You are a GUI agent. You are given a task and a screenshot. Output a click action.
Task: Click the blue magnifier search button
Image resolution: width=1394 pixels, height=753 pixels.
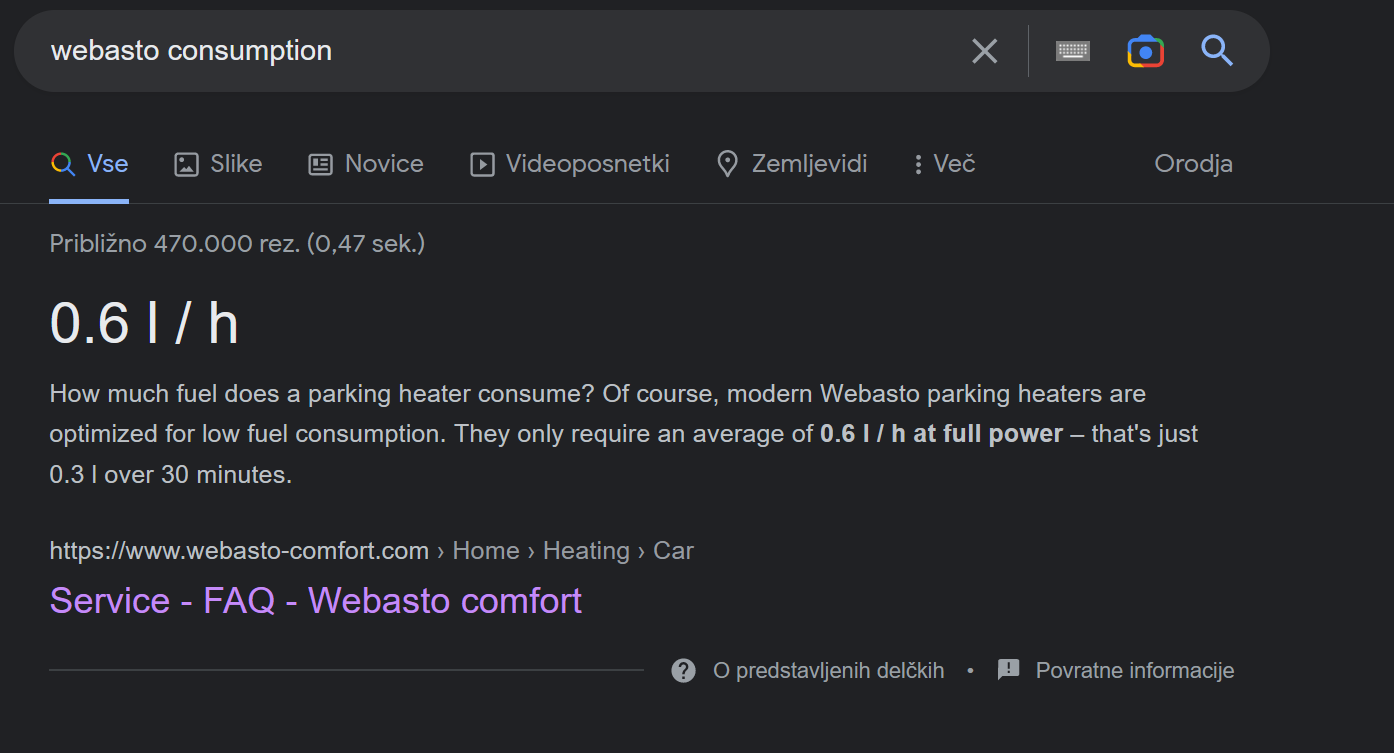tap(1217, 50)
